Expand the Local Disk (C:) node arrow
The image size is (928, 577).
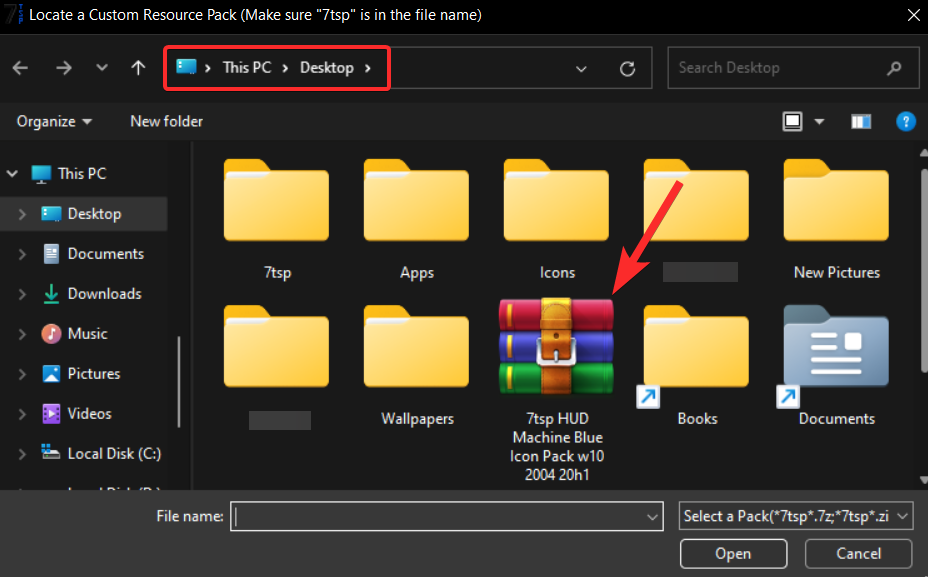[x=22, y=454]
